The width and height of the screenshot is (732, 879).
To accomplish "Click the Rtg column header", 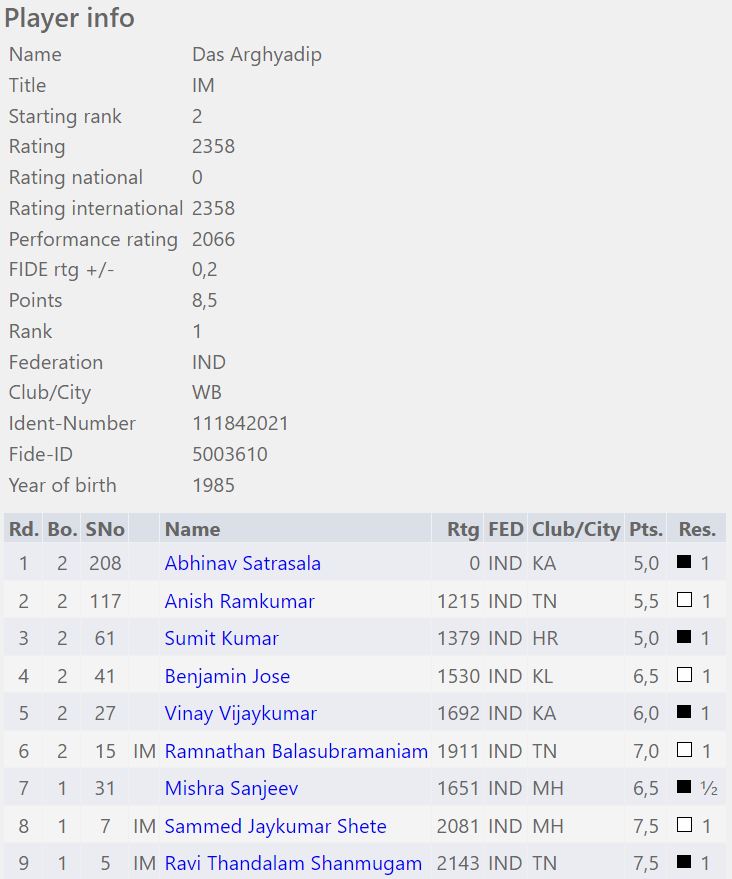I will point(463,529).
